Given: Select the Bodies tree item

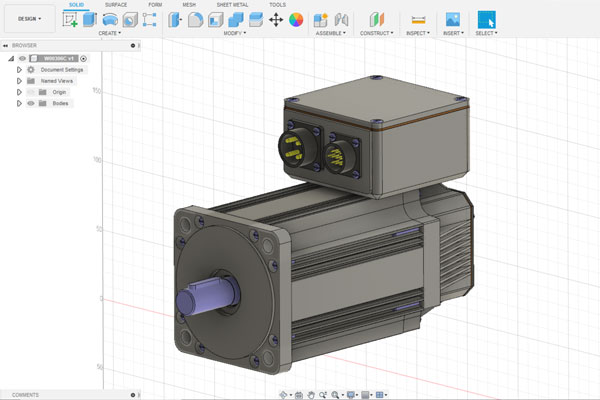Looking at the screenshot, I should point(60,103).
